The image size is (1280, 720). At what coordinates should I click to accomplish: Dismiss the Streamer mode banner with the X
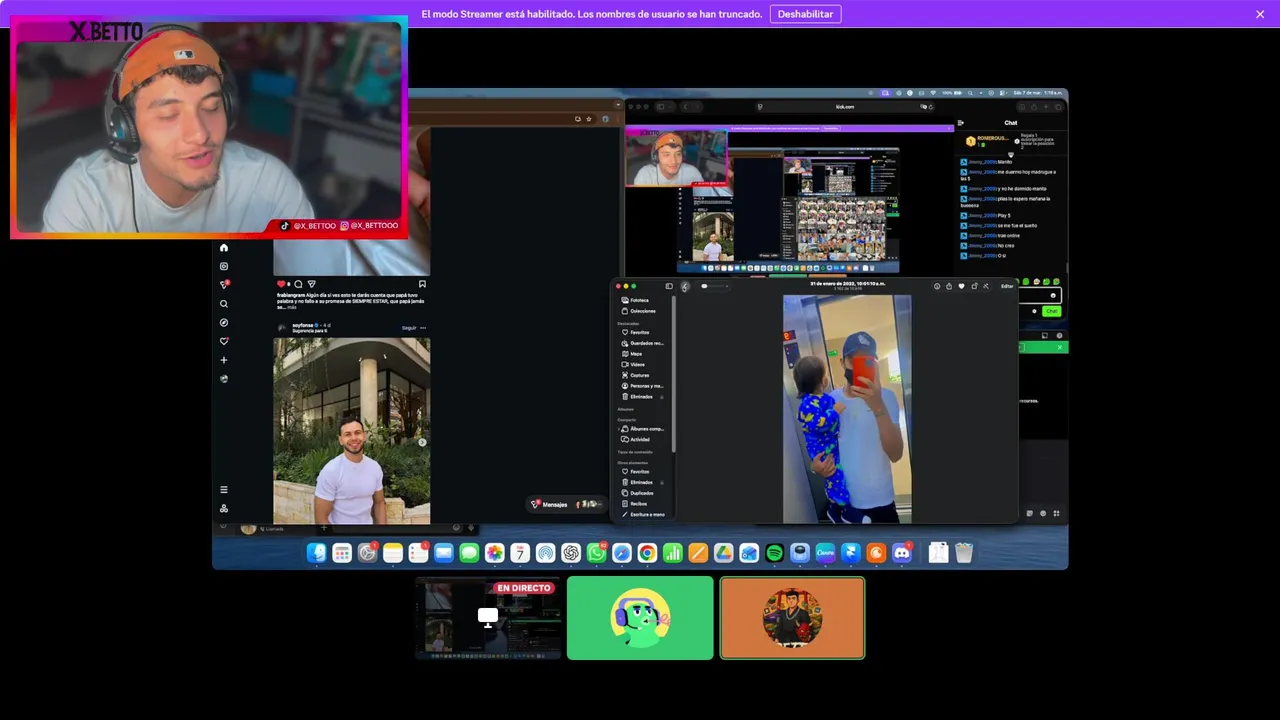[1260, 14]
